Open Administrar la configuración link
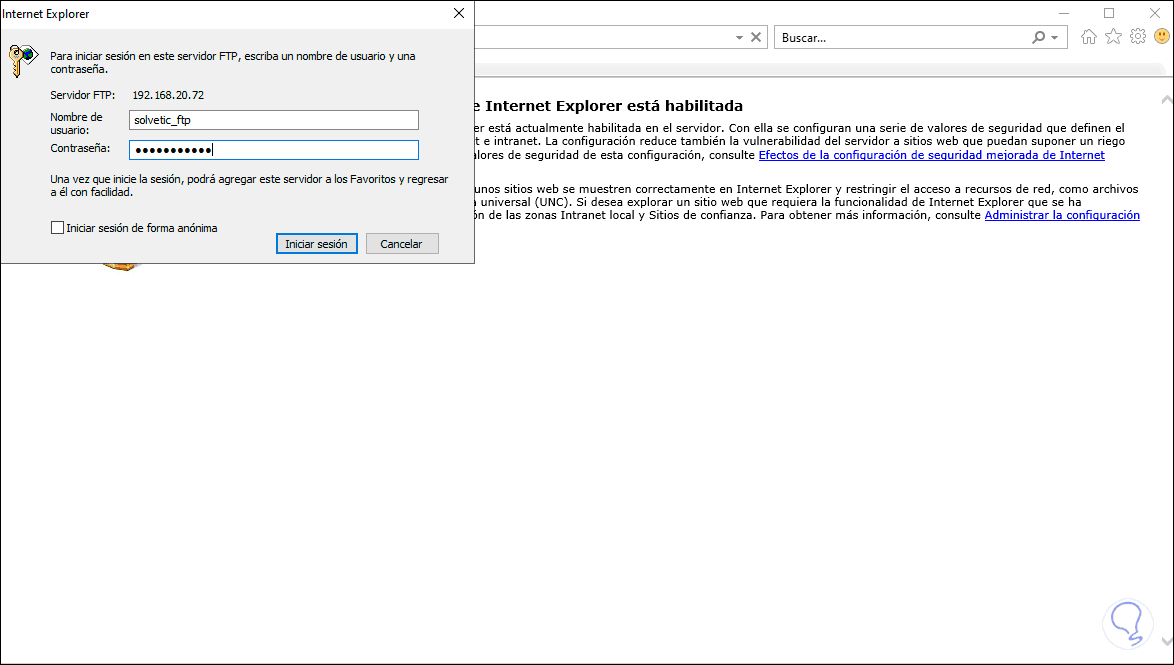The image size is (1174, 665). point(1062,215)
